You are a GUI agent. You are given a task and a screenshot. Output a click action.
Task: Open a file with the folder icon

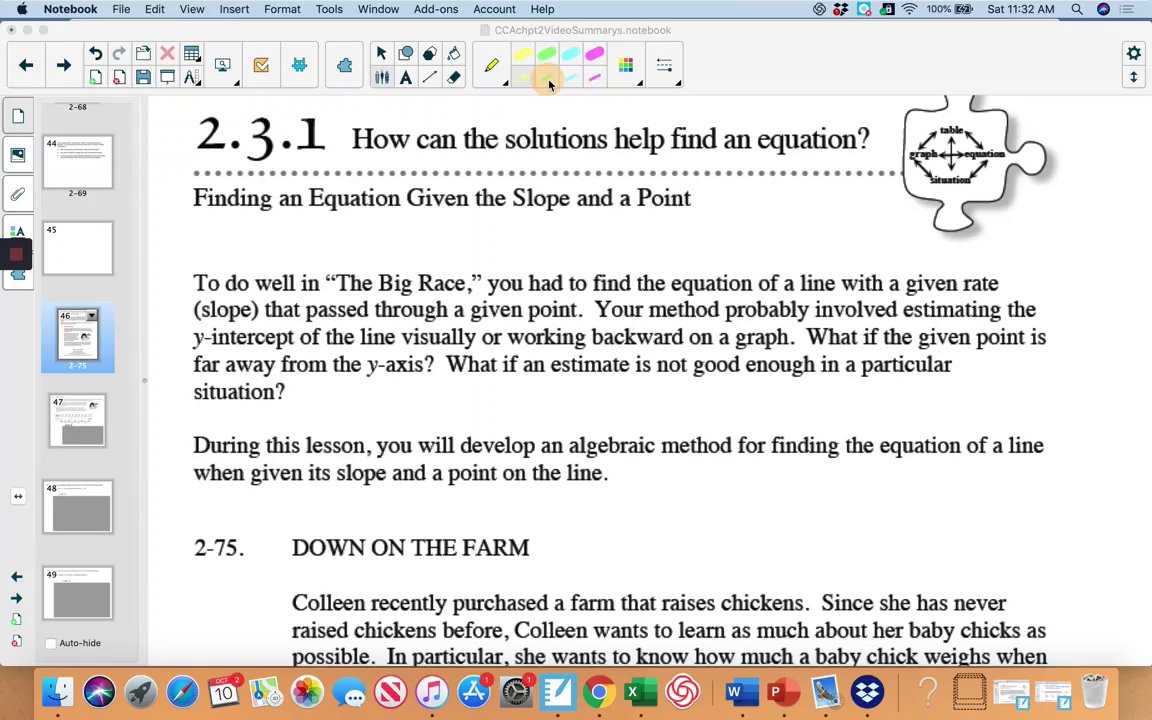143,54
